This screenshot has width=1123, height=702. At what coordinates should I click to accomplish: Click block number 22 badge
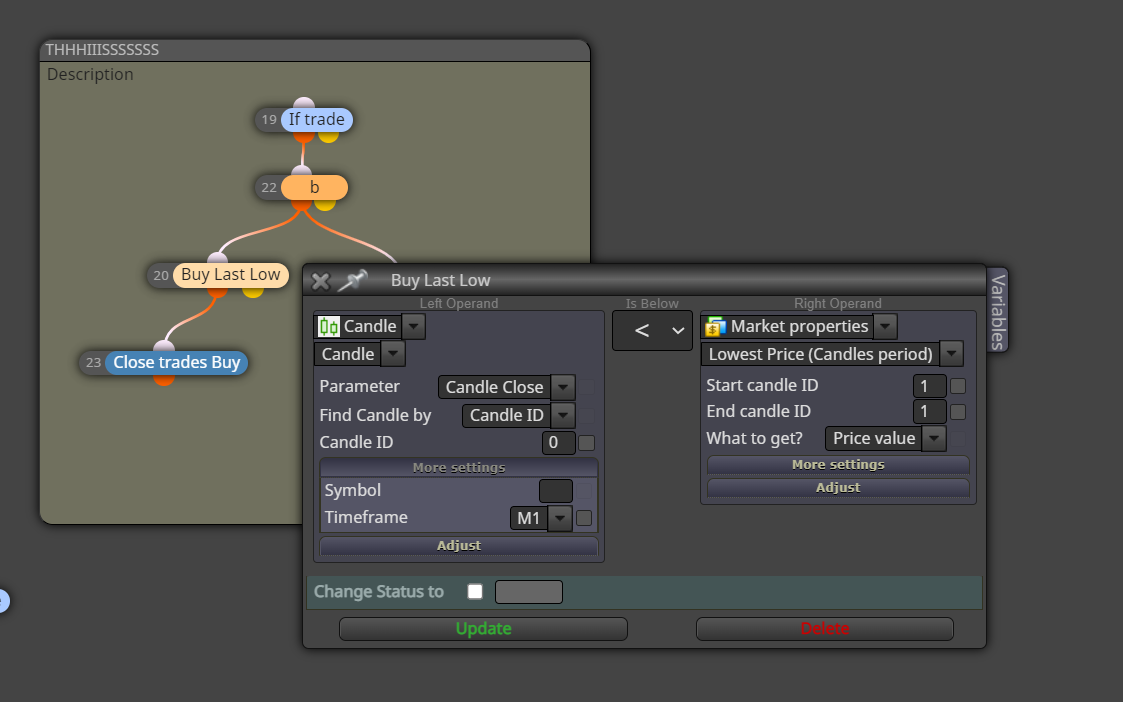269,188
